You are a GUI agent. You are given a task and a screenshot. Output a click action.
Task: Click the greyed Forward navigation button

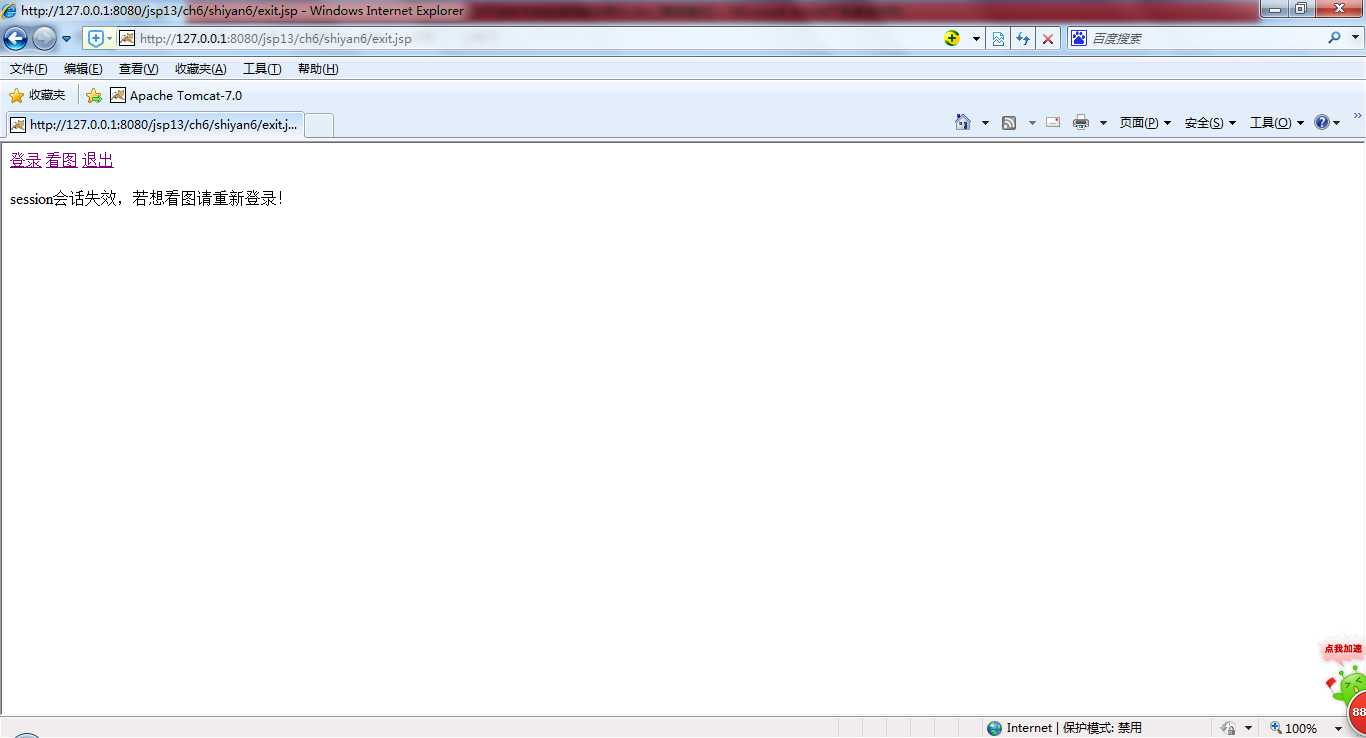44,39
